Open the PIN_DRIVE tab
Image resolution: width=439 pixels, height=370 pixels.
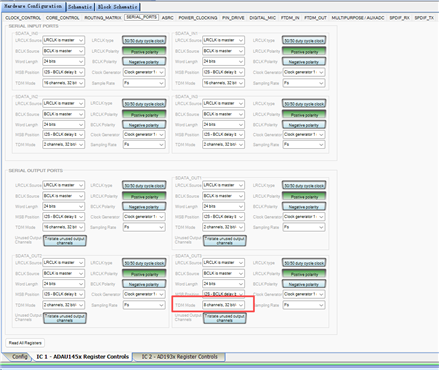click(233, 18)
